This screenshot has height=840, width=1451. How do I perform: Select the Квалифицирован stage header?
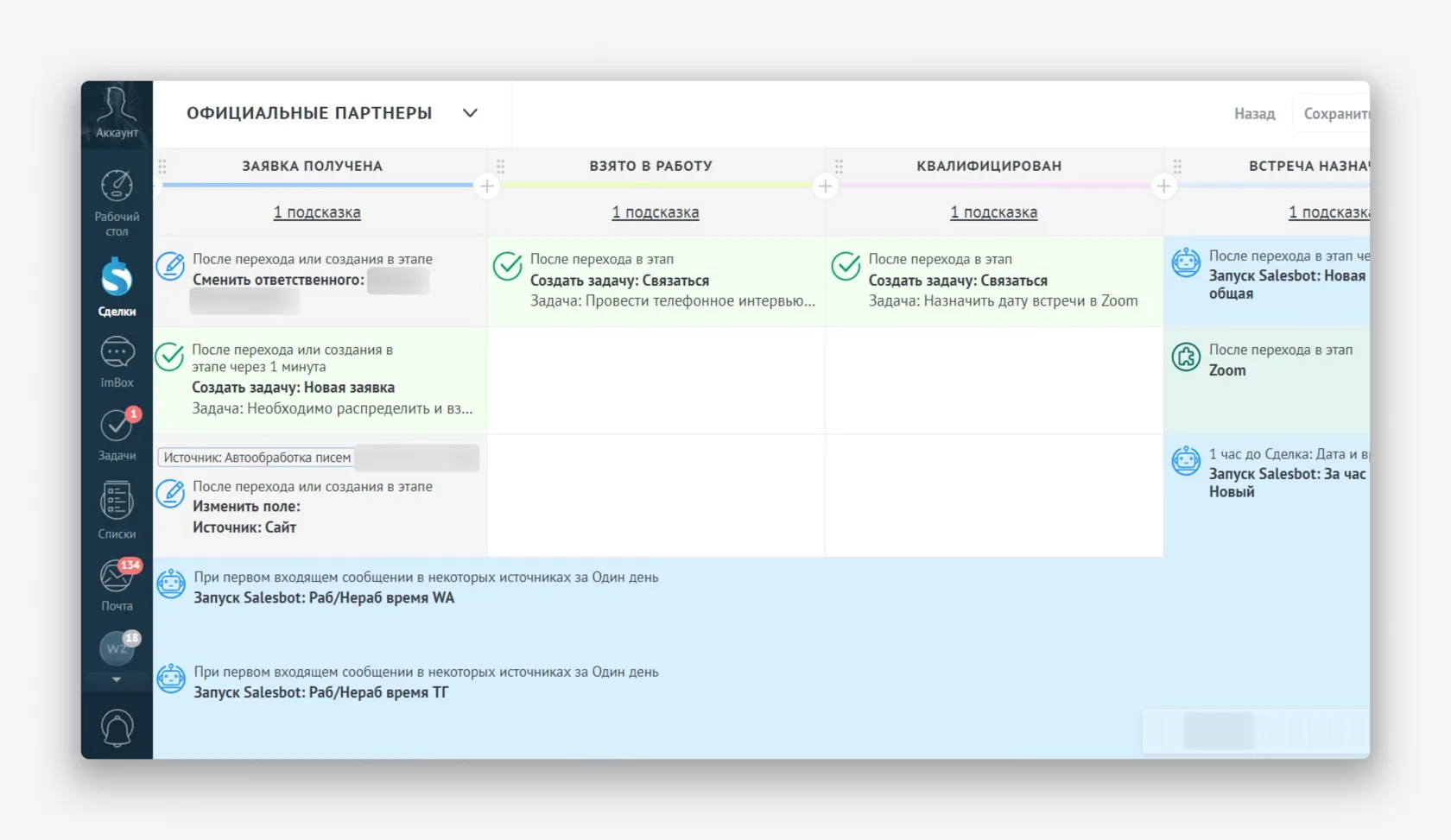click(989, 166)
